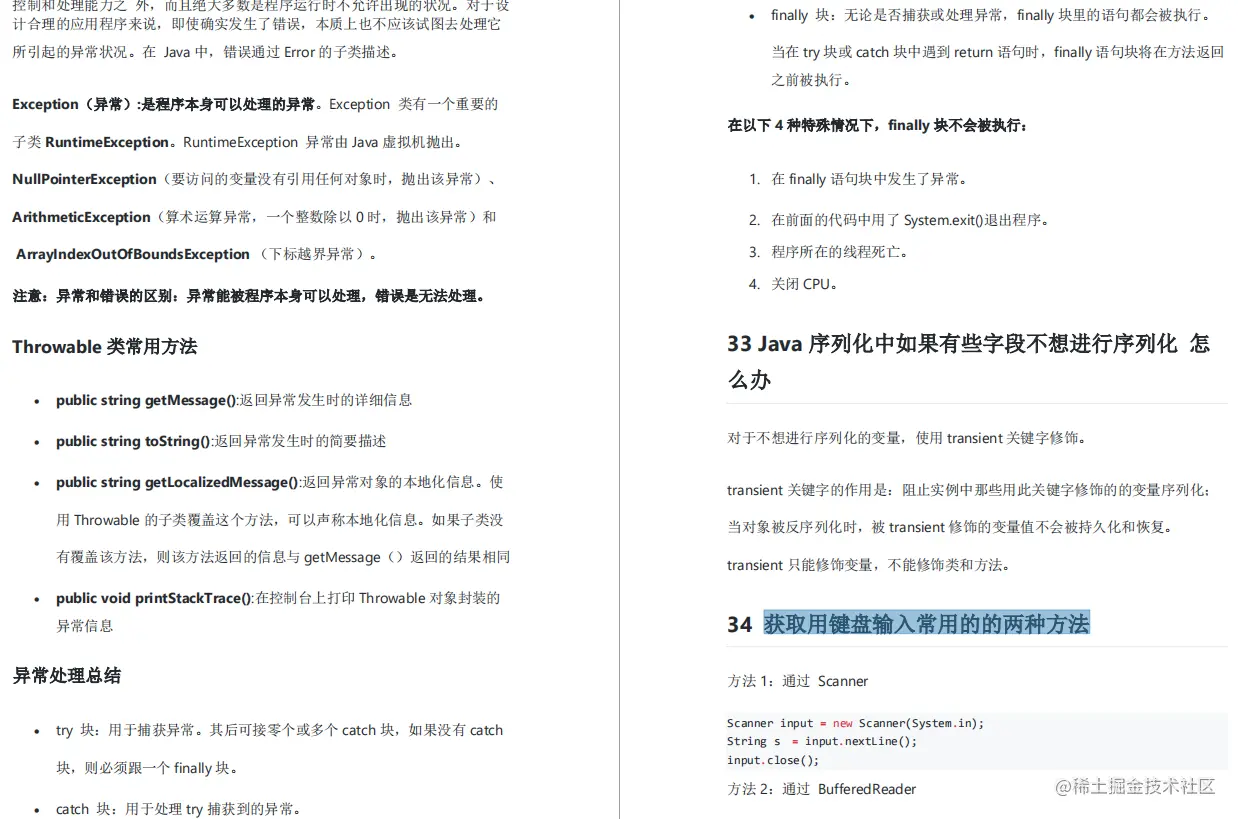Viewport: 1238px width, 819px height.
Task: Select the 'NullPointerException' bold label
Action: click(83, 179)
